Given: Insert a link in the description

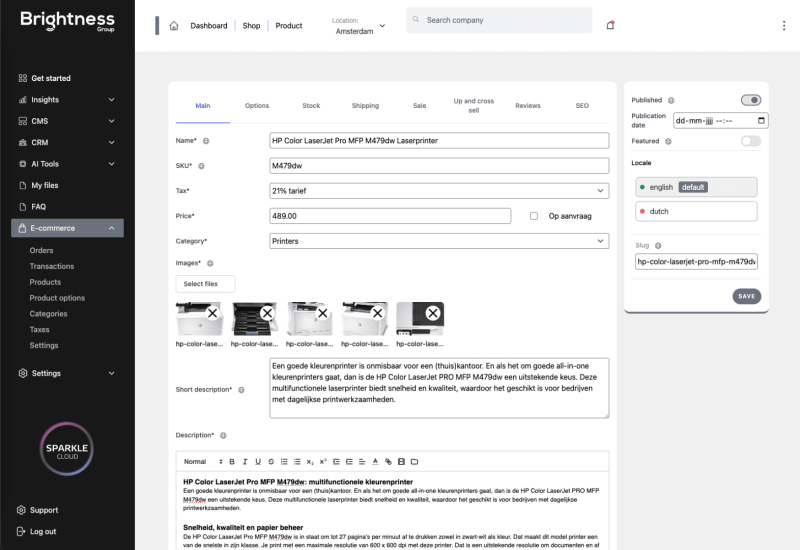Looking at the screenshot, I should point(388,461).
